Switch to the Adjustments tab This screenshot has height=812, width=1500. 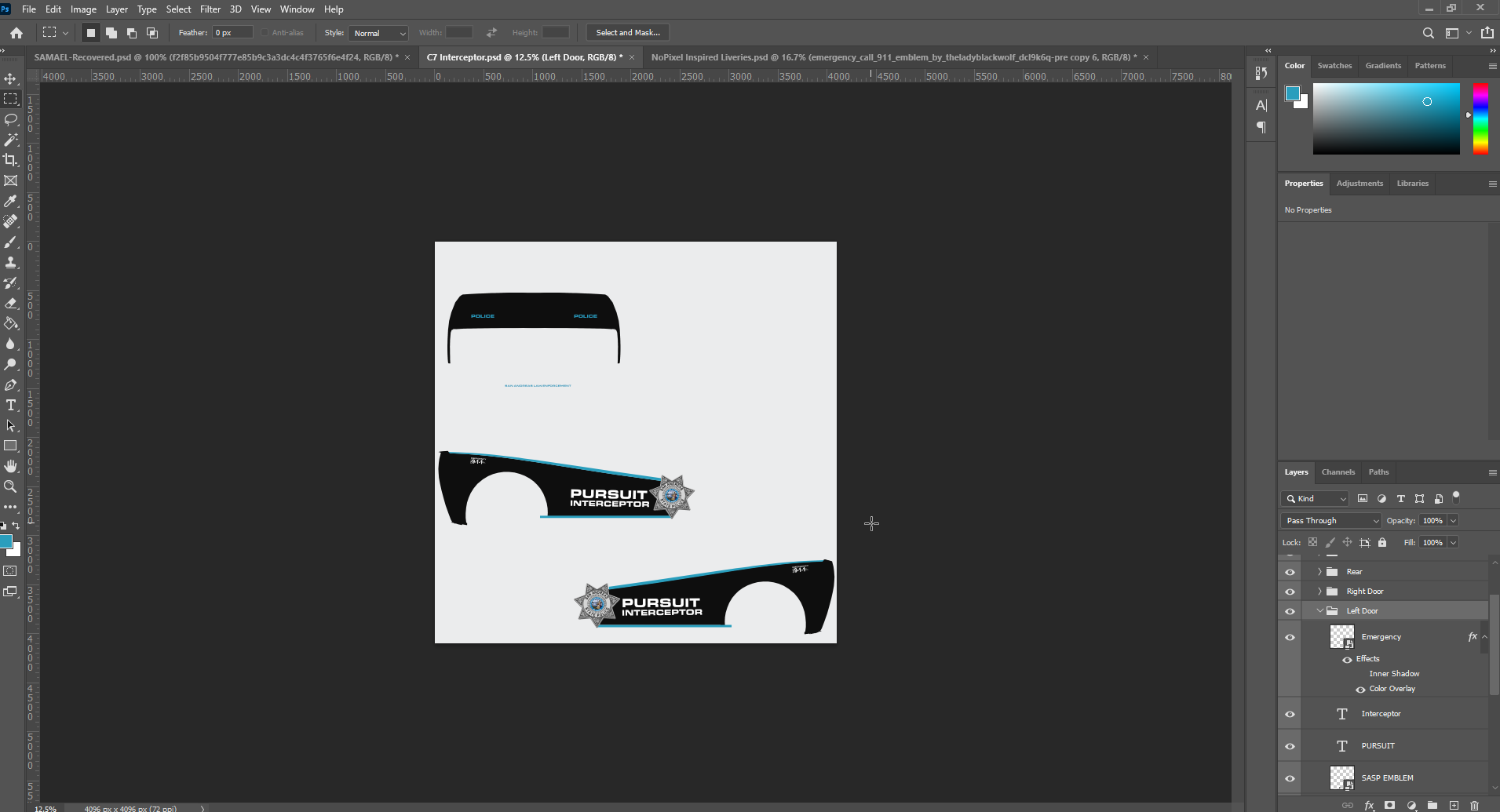click(x=1359, y=184)
